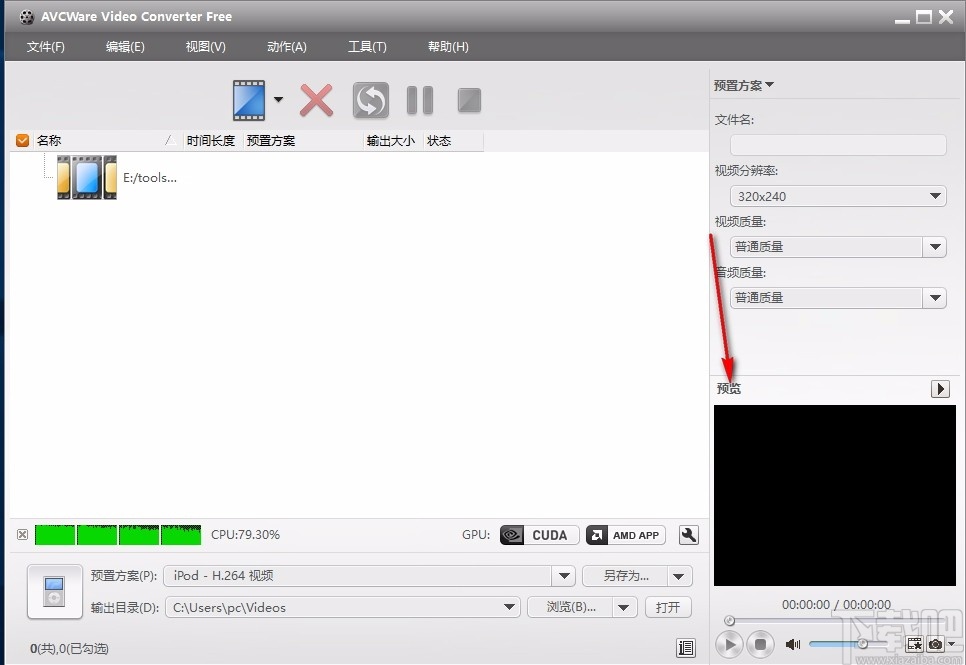Open the wrench settings icon near AMD APP

pyautogui.click(x=688, y=535)
